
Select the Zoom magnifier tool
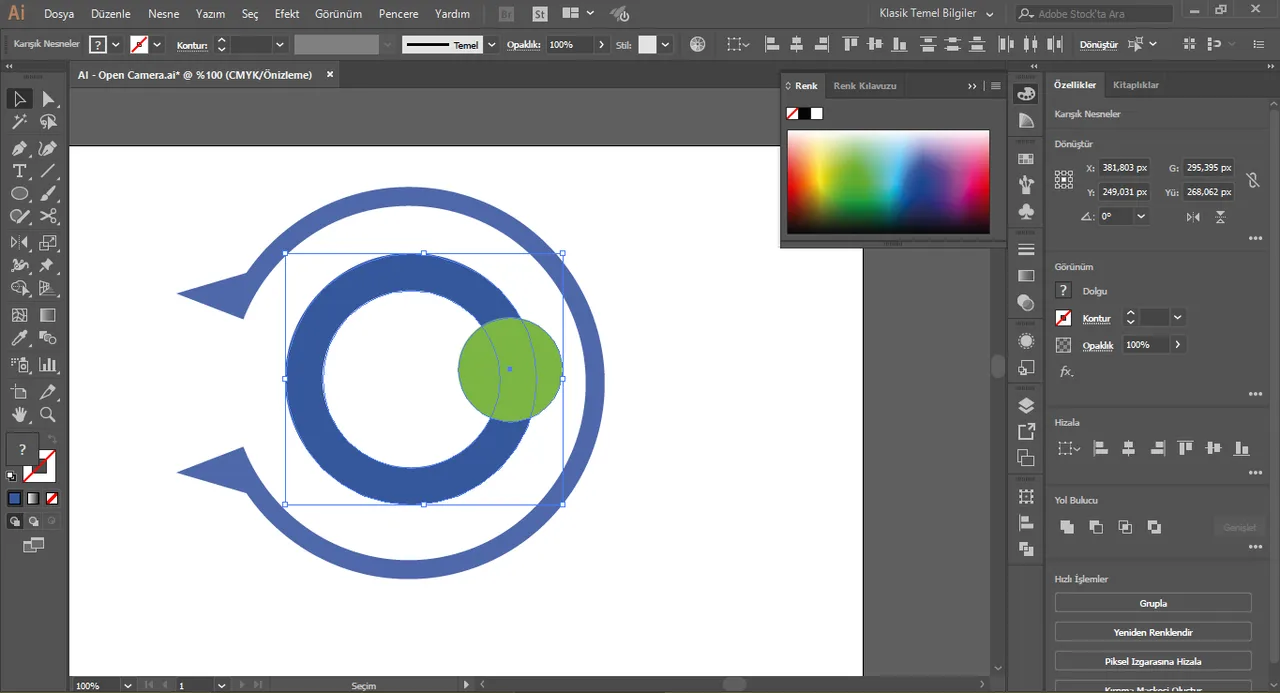tap(48, 414)
